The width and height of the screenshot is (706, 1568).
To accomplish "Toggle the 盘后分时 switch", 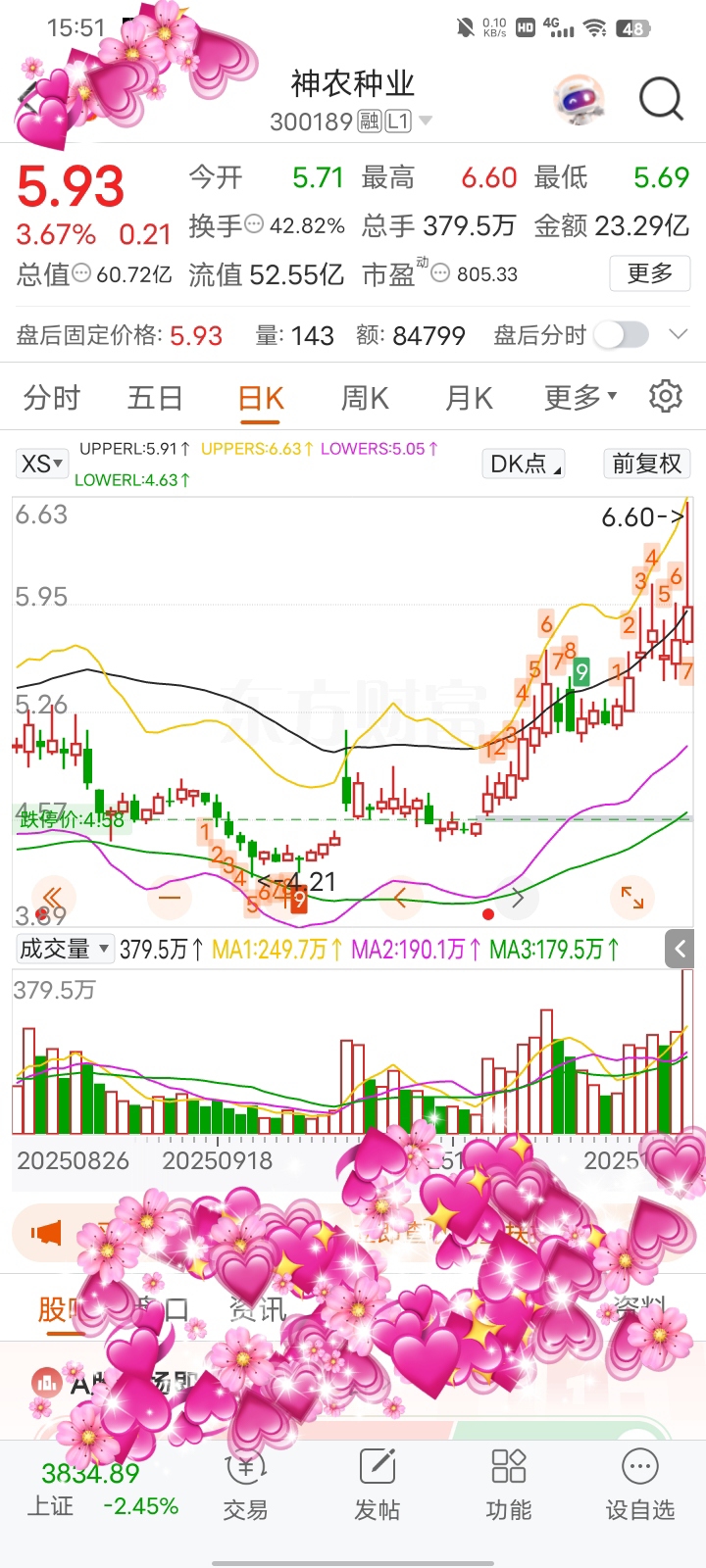I will [622, 335].
